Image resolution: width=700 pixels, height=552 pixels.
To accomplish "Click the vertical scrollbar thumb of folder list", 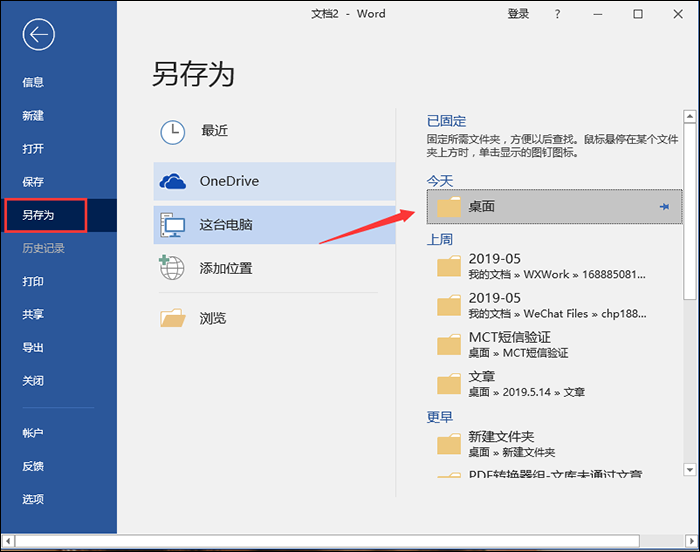I will click(690, 211).
